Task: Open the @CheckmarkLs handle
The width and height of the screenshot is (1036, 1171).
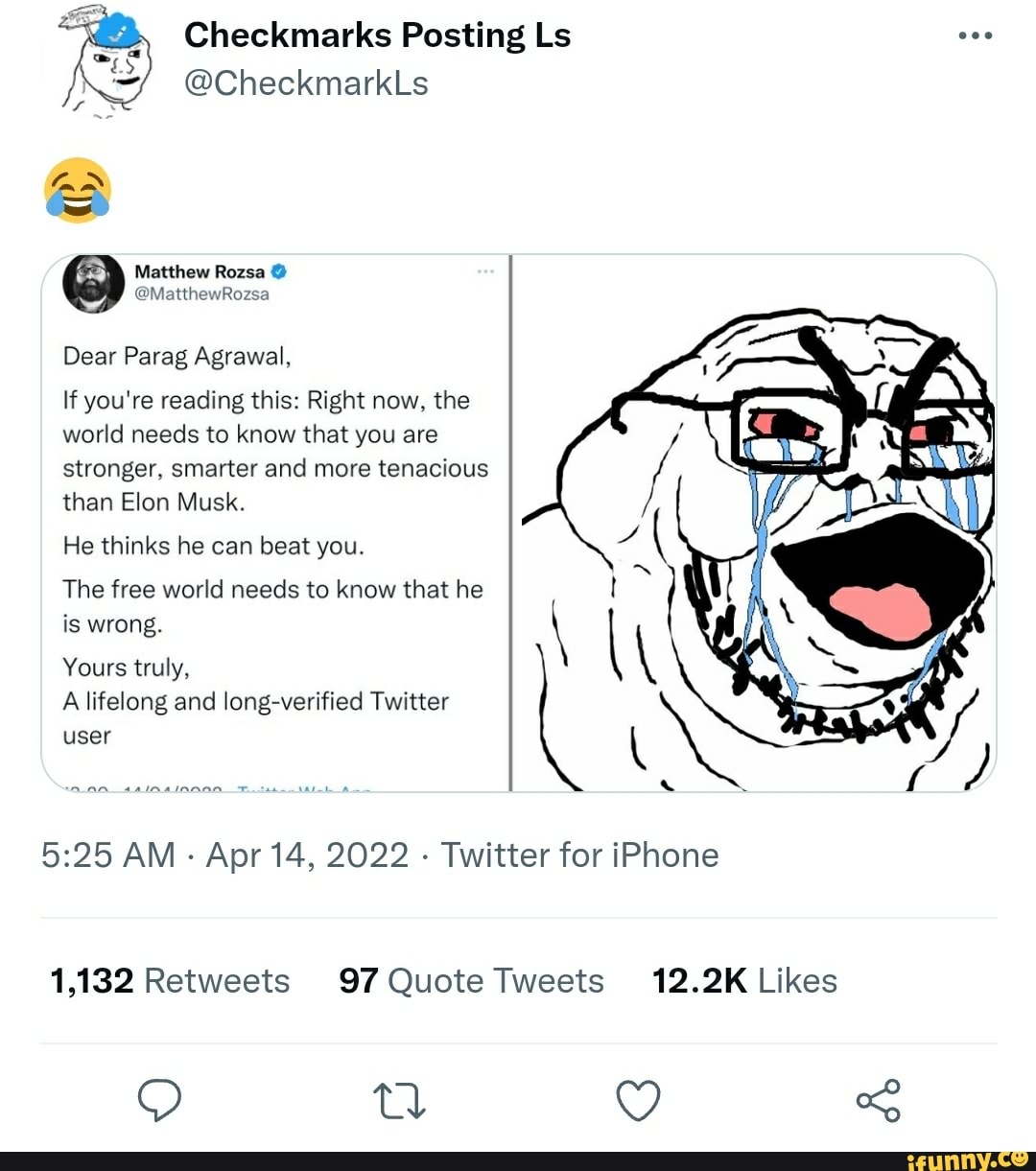Action: click(306, 84)
